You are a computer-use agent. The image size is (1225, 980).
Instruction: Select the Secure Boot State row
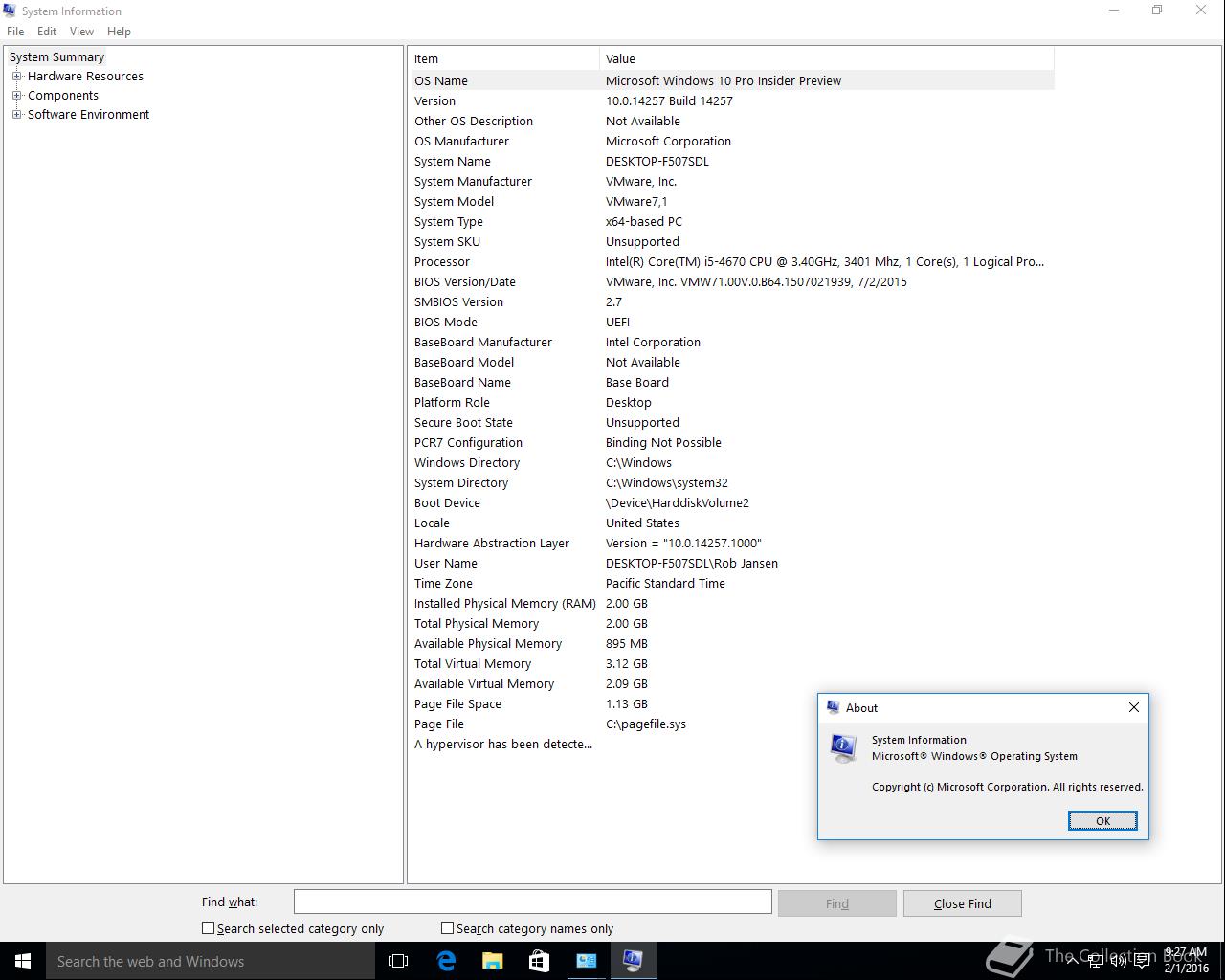pyautogui.click(x=733, y=422)
